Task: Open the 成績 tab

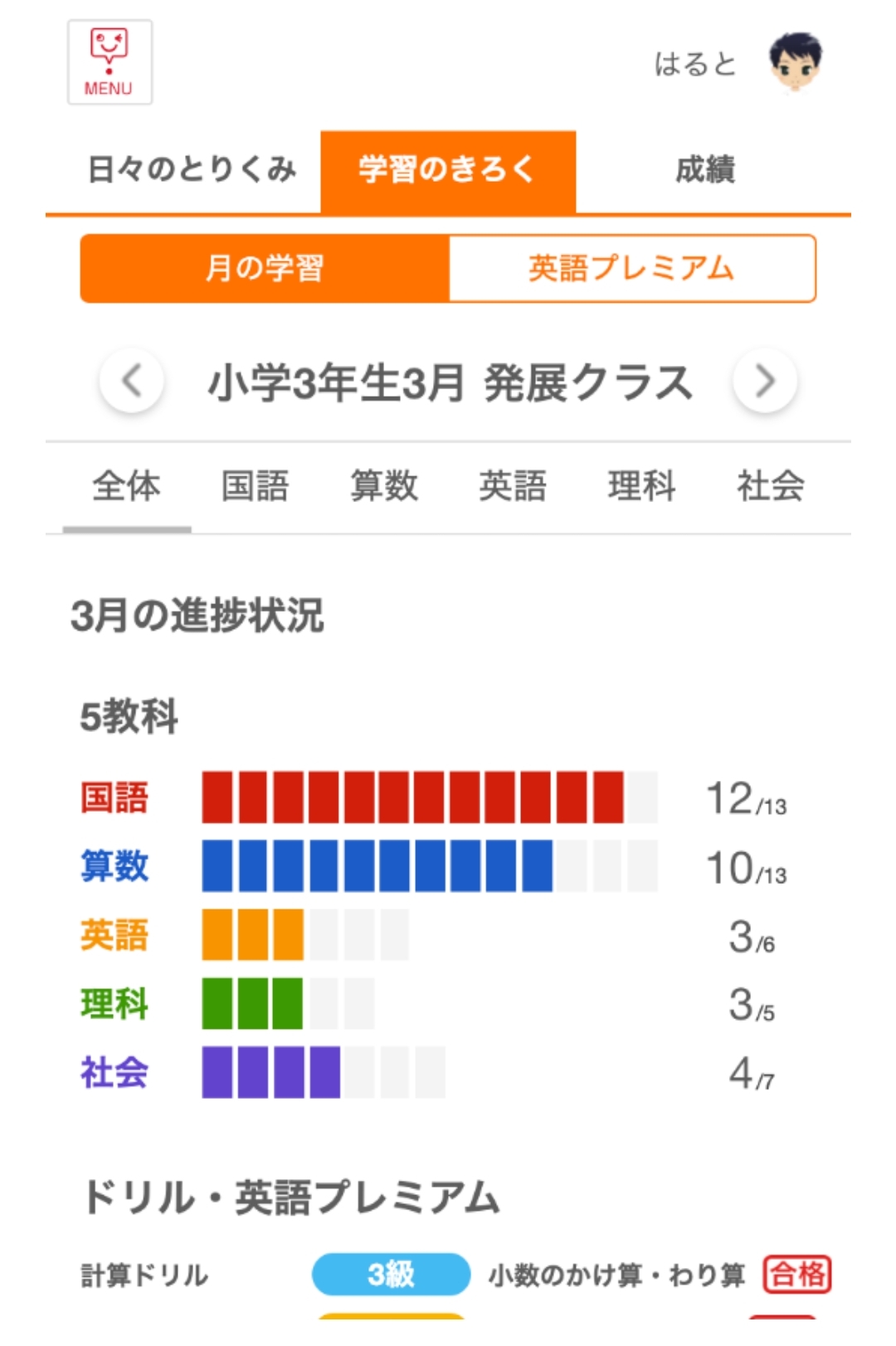Action: pyautogui.click(x=705, y=170)
